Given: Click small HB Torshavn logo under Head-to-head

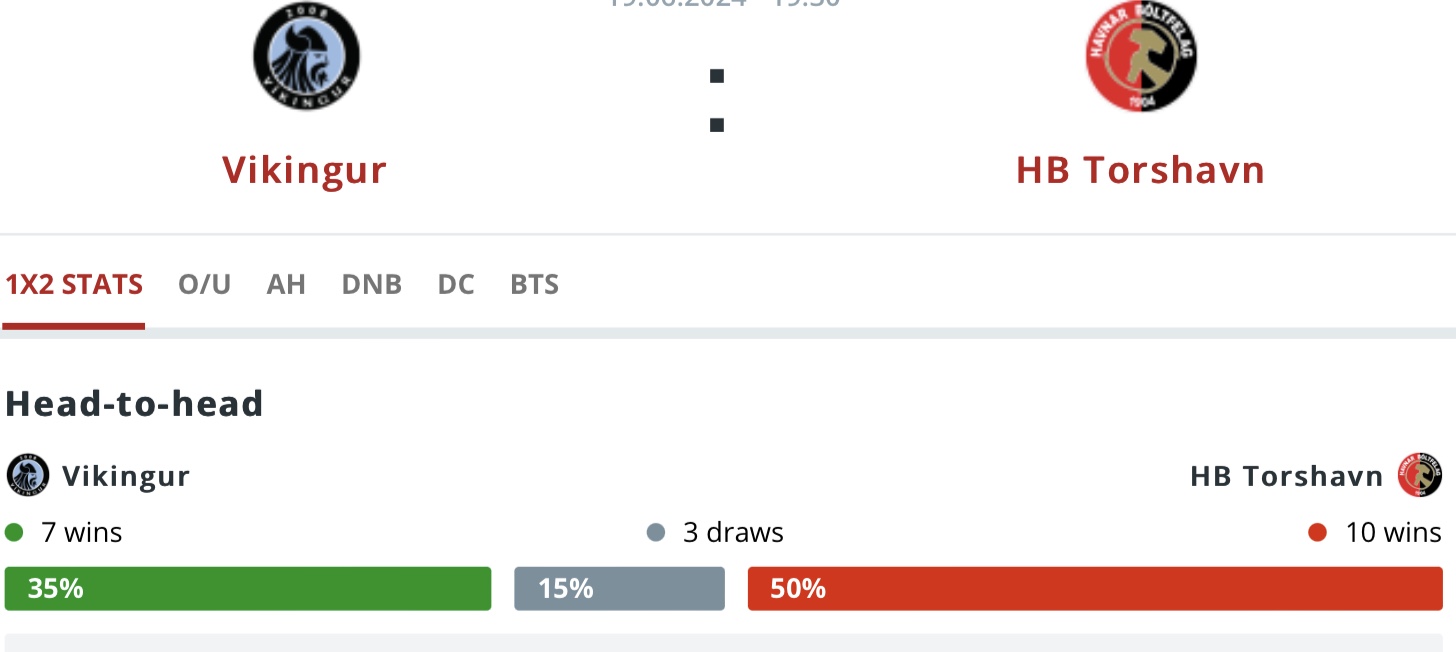Looking at the screenshot, I should coord(1419,476).
